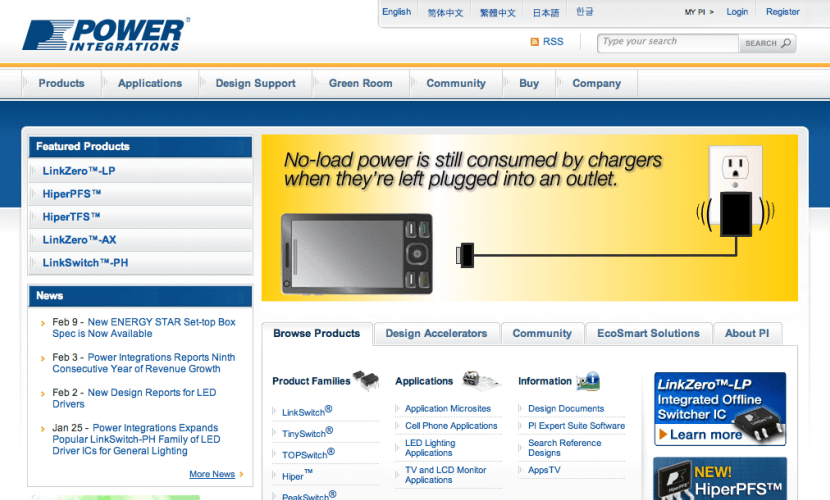This screenshot has height=500, width=830.
Task: Switch to the Design Accelerators tab
Action: pos(436,333)
